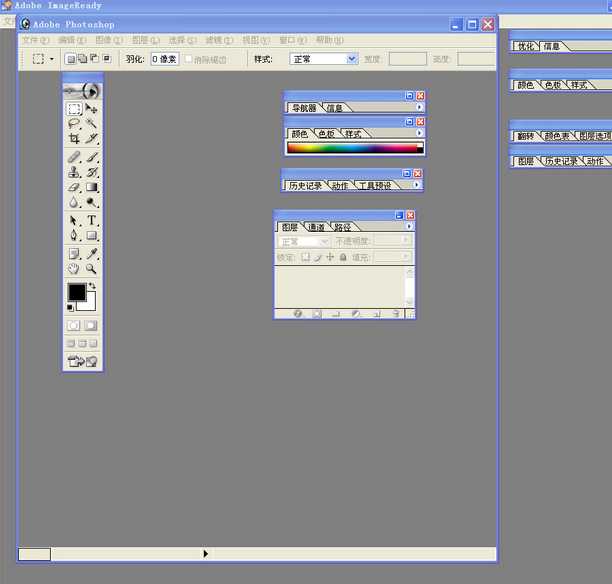The height and width of the screenshot is (584, 612).
Task: Click the layers palette vertical scrollbar
Action: (409, 287)
